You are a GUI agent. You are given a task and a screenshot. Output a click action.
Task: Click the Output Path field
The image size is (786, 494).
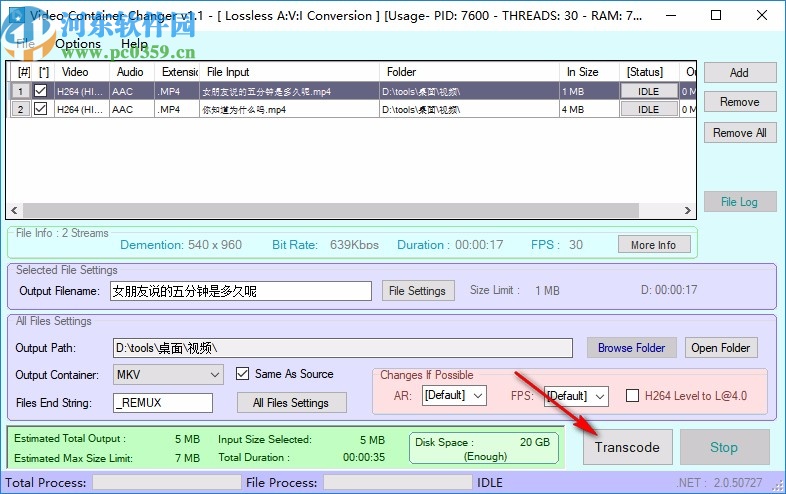(x=343, y=348)
